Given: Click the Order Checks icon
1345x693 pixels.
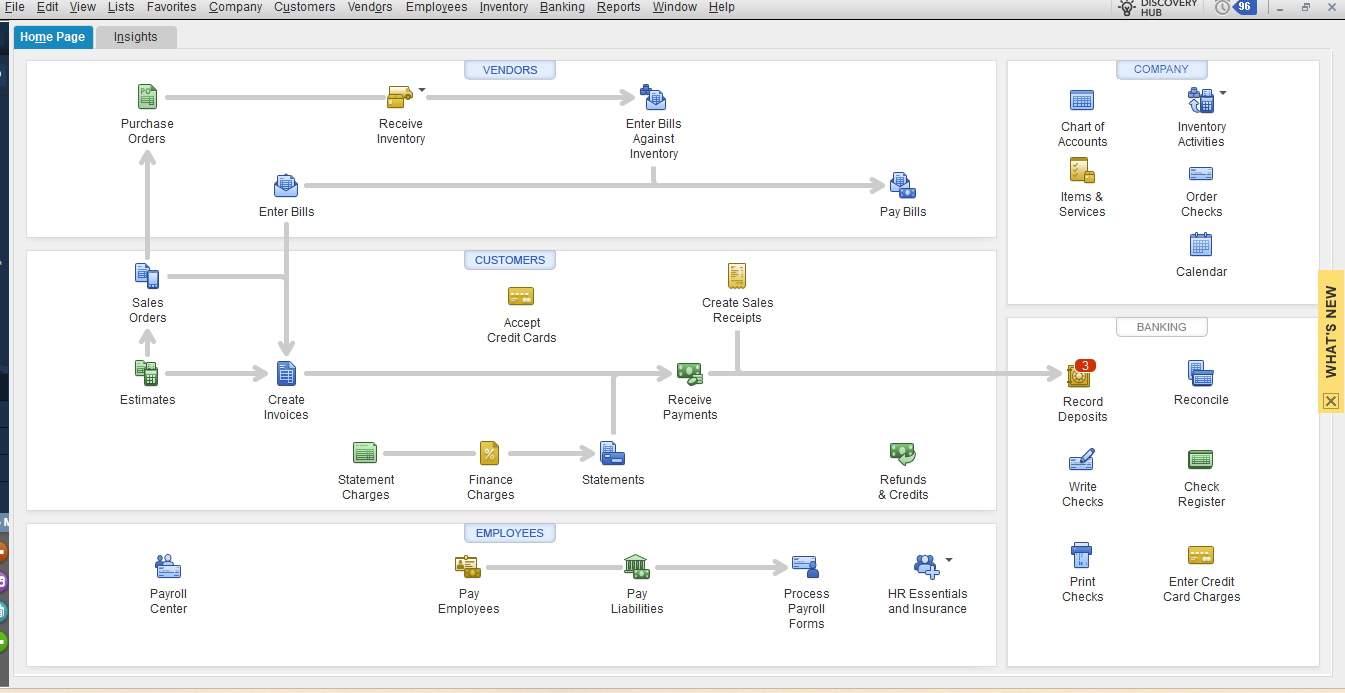Looking at the screenshot, I should 1201,173.
